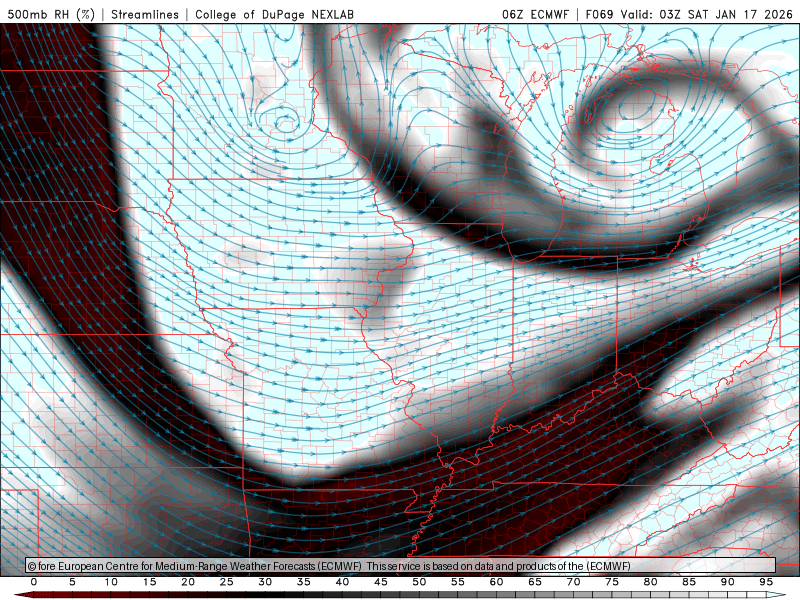
Task: Click the colorbar value label '25'
Action: [227, 582]
